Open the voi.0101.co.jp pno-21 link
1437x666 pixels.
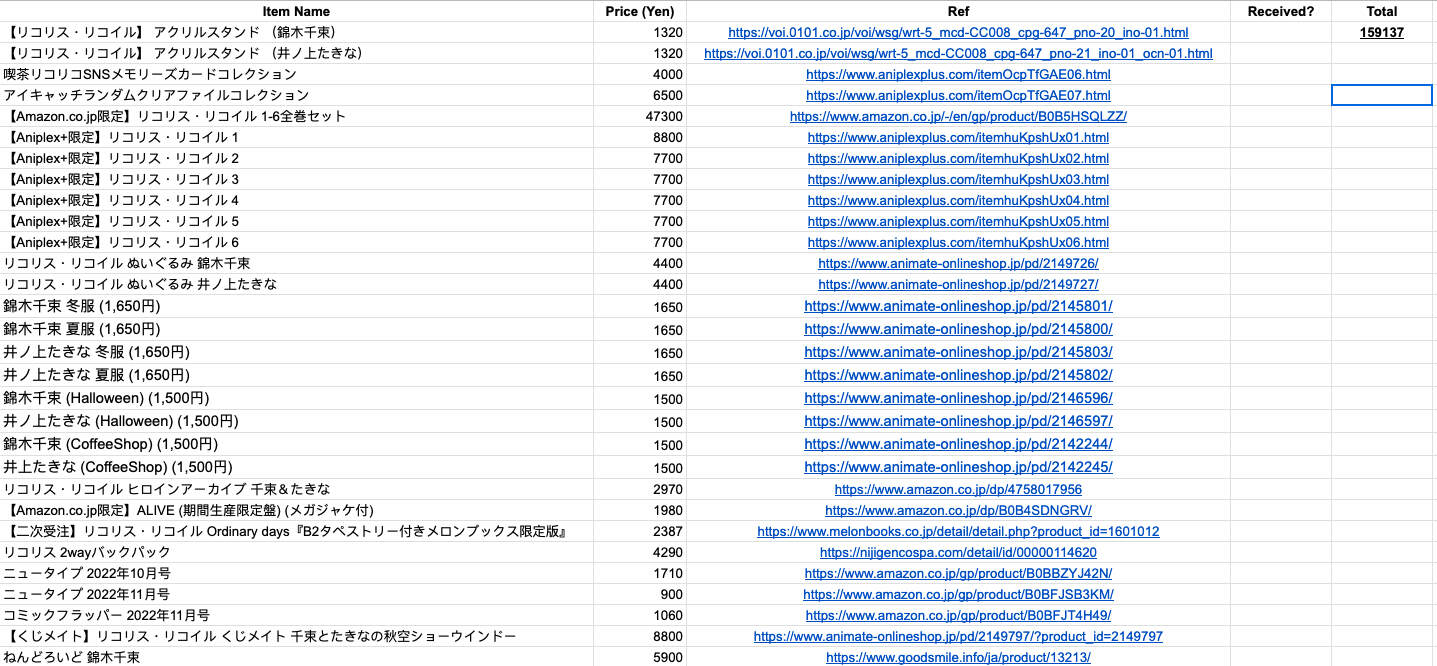coord(958,54)
